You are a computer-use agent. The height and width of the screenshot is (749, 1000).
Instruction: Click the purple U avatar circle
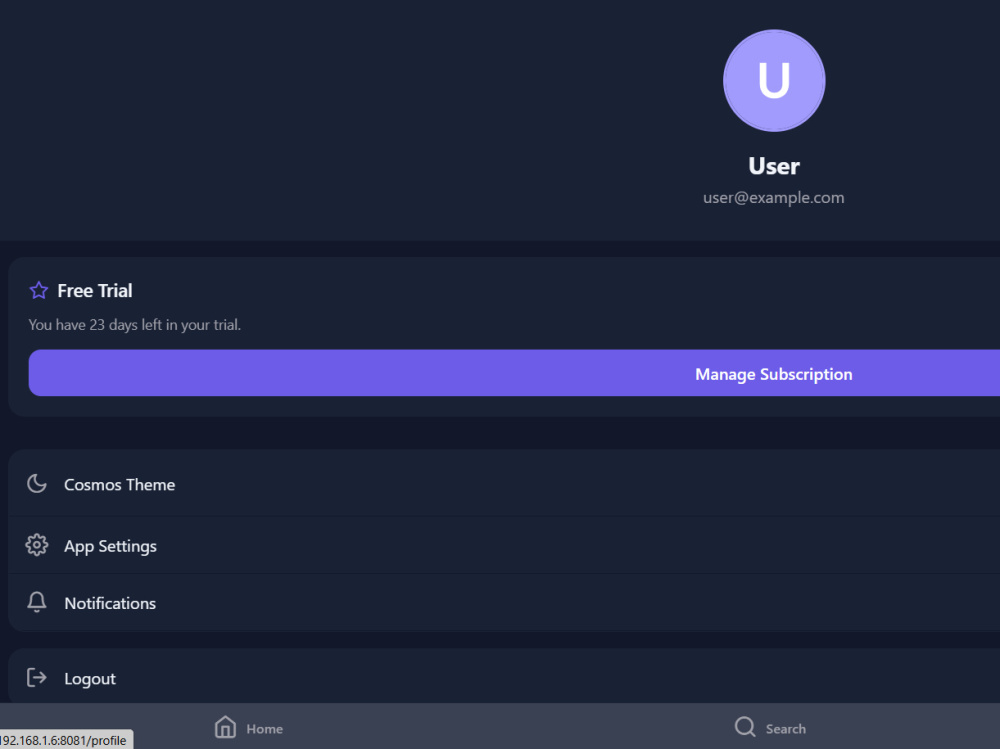coord(774,80)
